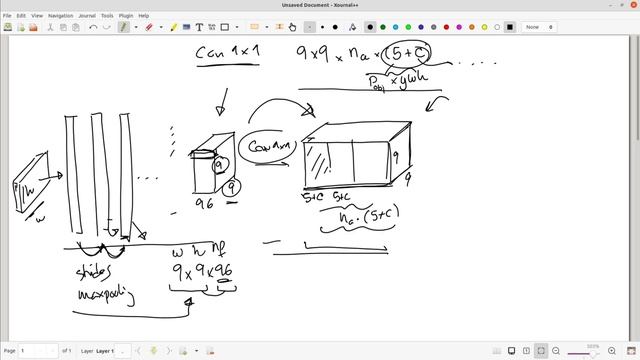Pick the yellow pen color
Viewport: 640px width, 360px height.
click(x=484, y=27)
